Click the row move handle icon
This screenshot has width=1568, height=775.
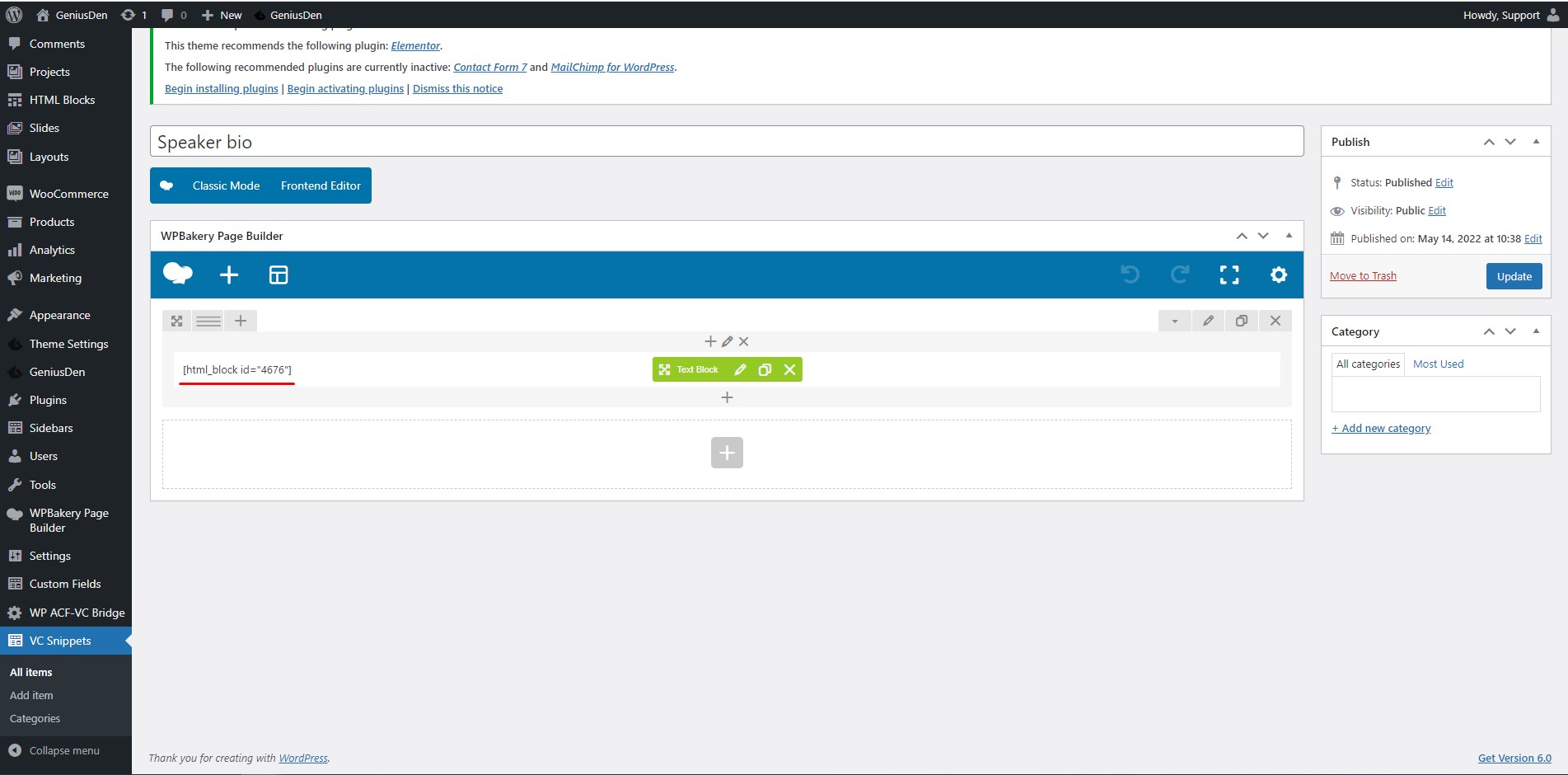[x=176, y=321]
